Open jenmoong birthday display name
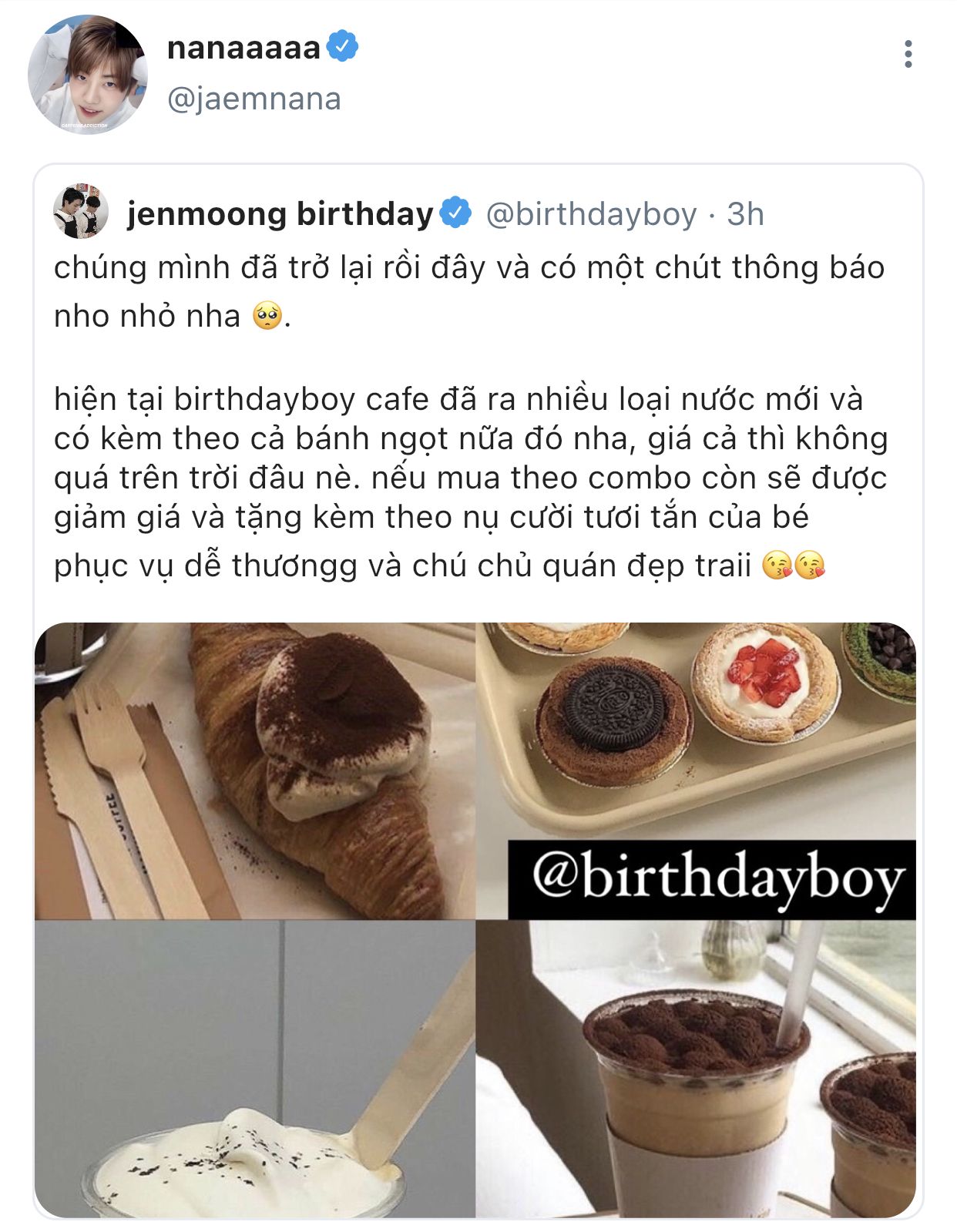Screen dimensions: 957x1232 click(280, 213)
